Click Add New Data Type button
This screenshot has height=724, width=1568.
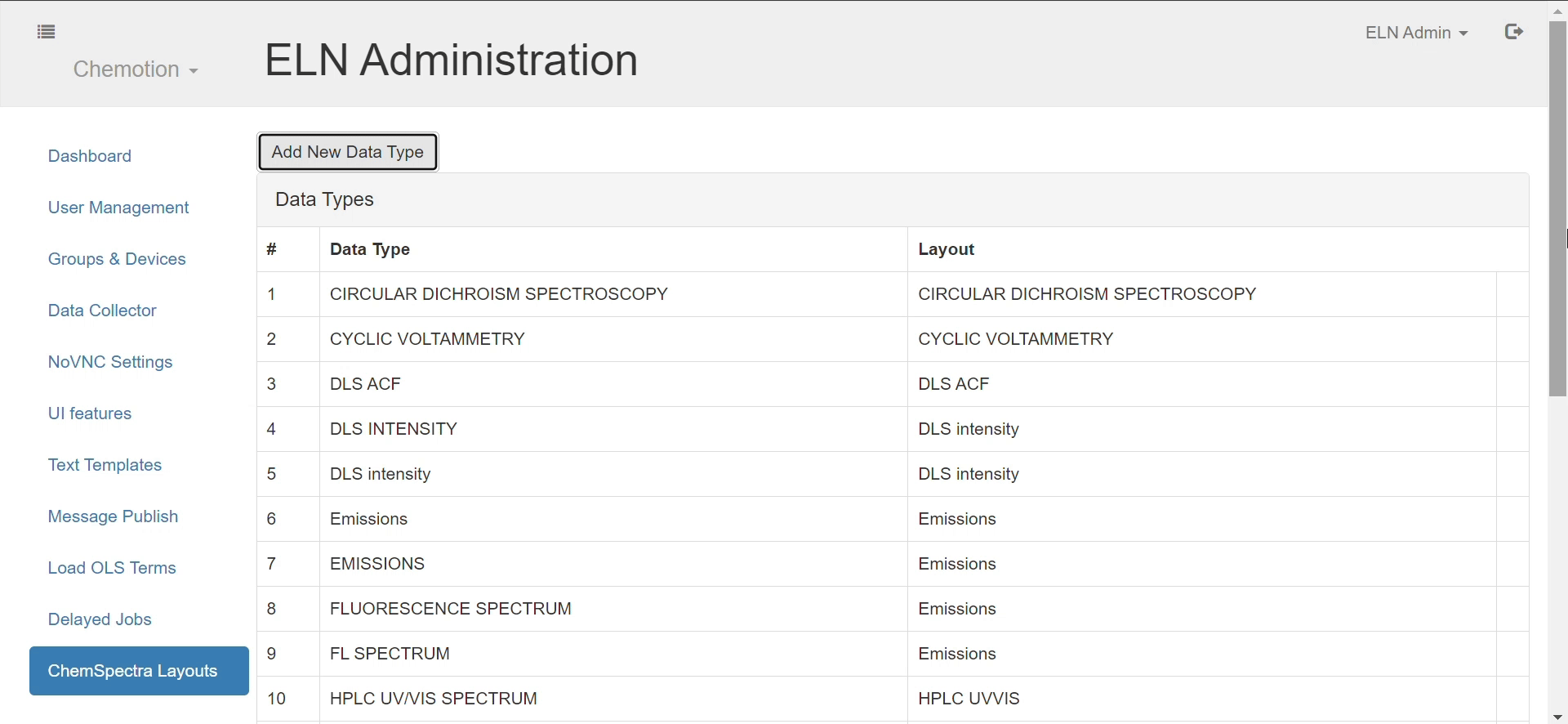point(348,152)
